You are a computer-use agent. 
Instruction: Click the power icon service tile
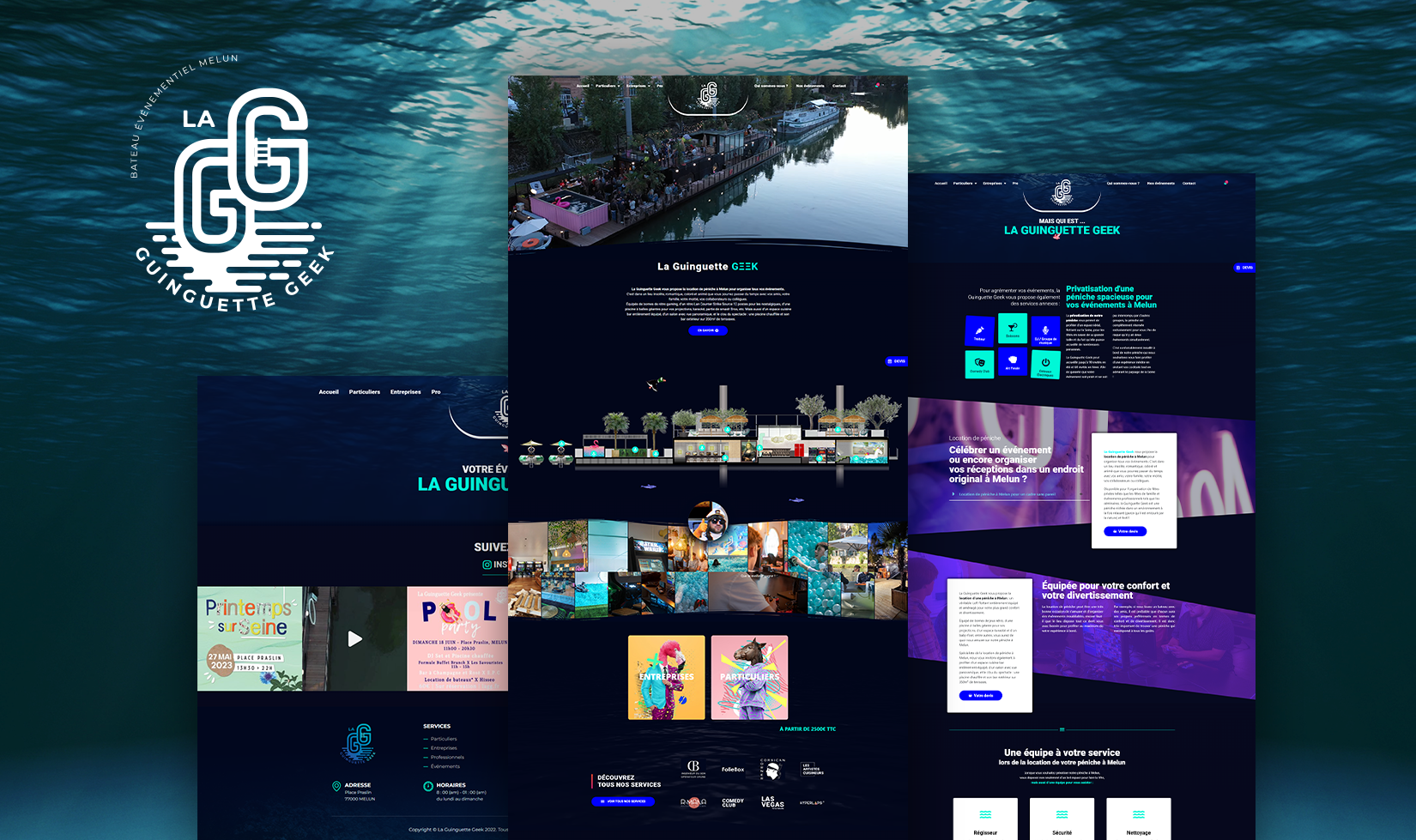click(x=1045, y=364)
